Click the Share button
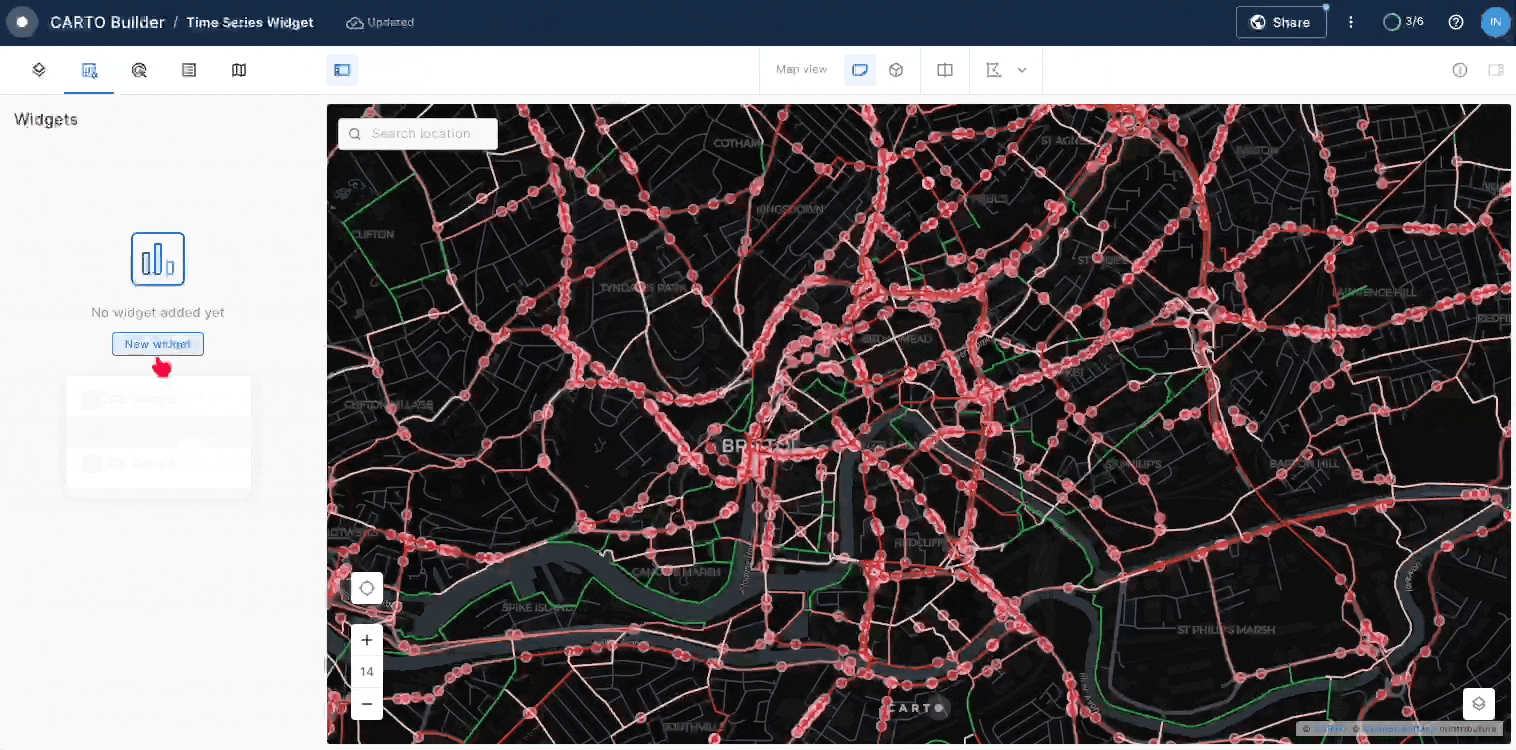Image resolution: width=1516 pixels, height=750 pixels. click(1281, 22)
